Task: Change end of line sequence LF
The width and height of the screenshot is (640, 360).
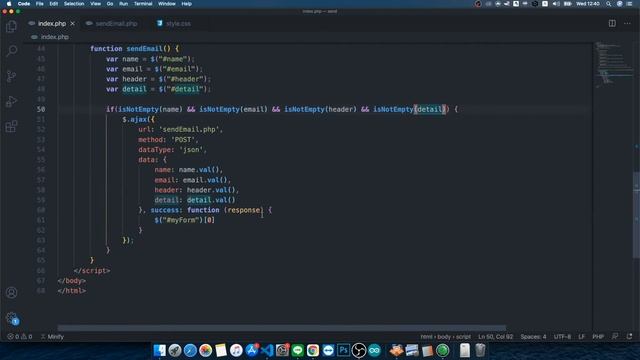Action: tap(581, 337)
